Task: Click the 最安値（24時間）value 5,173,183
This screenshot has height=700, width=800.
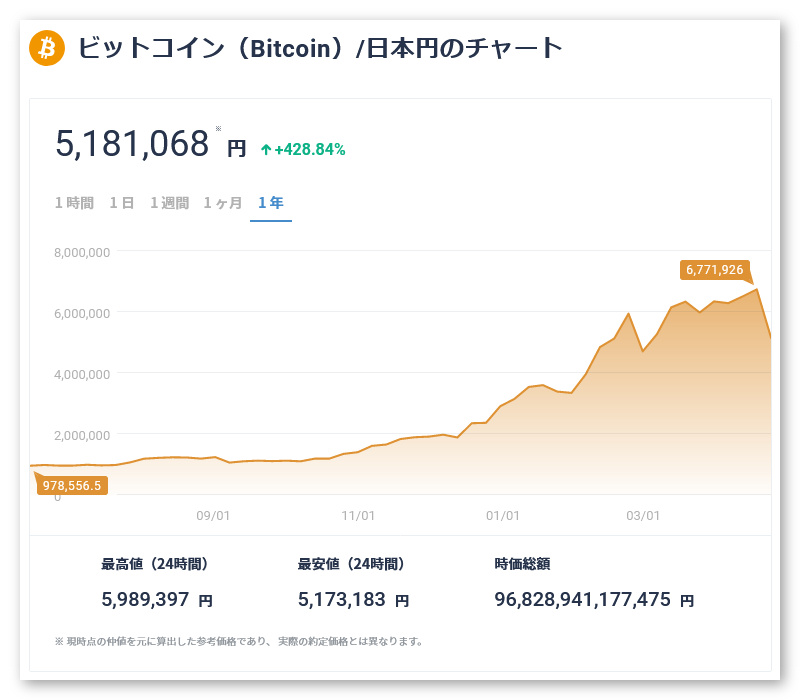Action: click(x=344, y=600)
